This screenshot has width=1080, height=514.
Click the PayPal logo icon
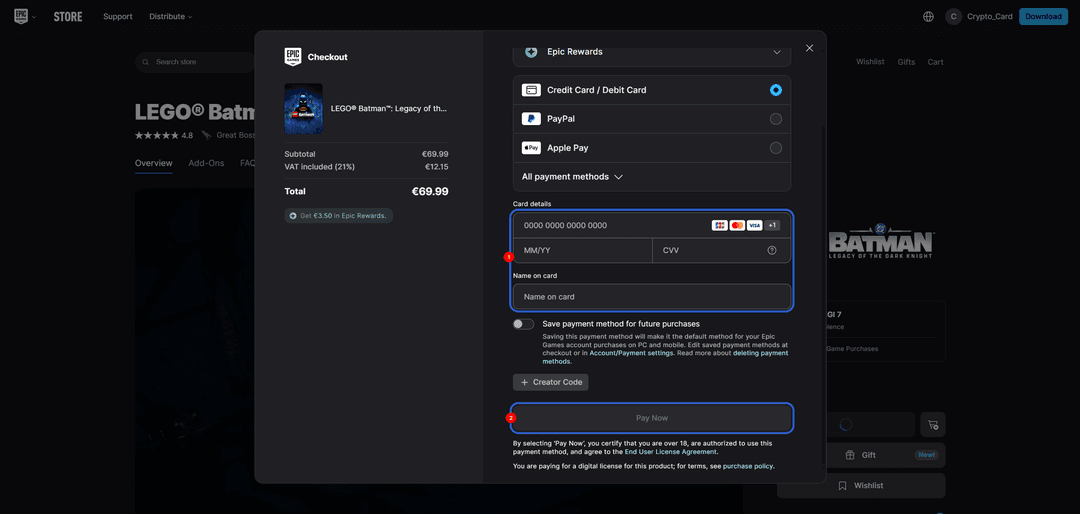click(531, 119)
